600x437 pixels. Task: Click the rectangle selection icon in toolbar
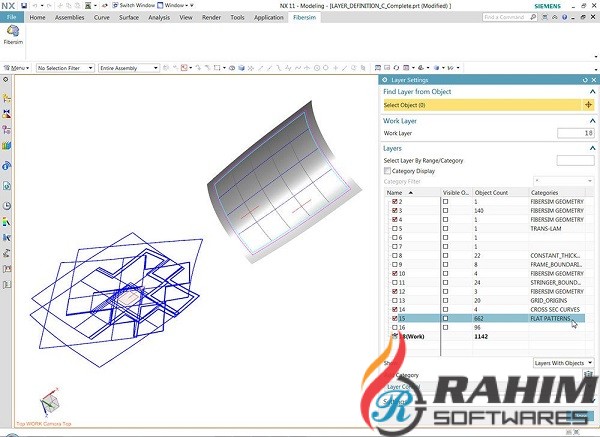(x=217, y=68)
